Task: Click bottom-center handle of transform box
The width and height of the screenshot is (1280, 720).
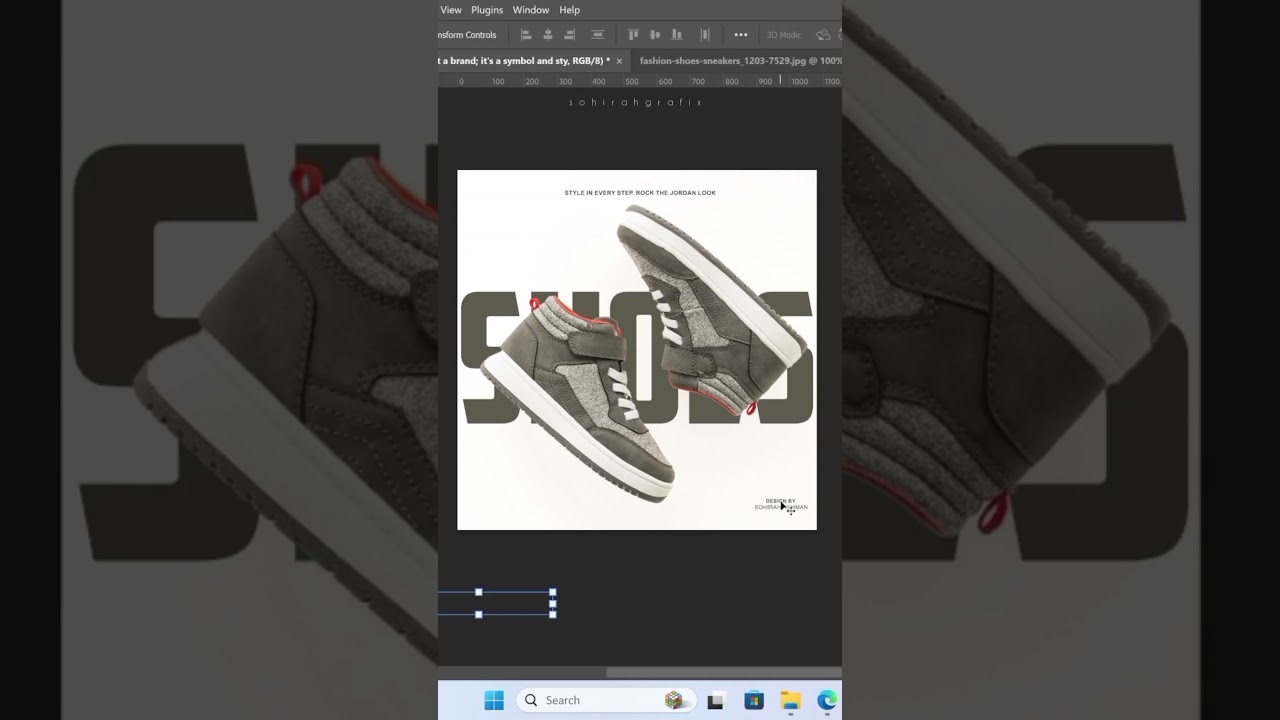Action: (x=478, y=614)
